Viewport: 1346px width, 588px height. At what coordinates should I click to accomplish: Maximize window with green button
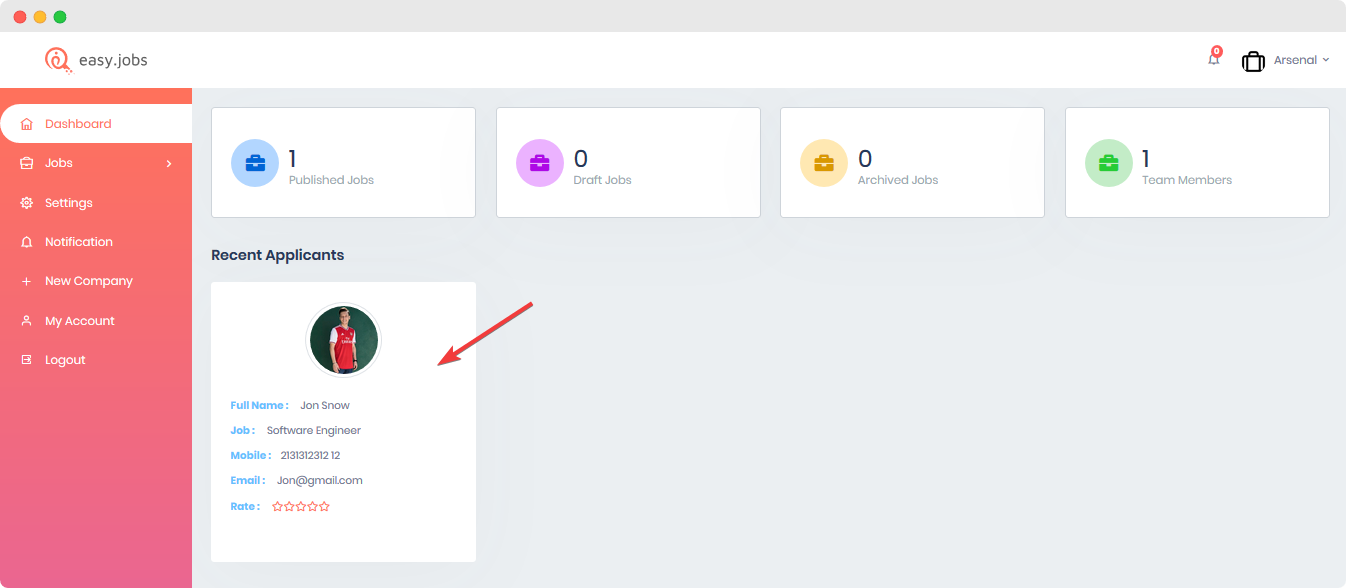[60, 17]
